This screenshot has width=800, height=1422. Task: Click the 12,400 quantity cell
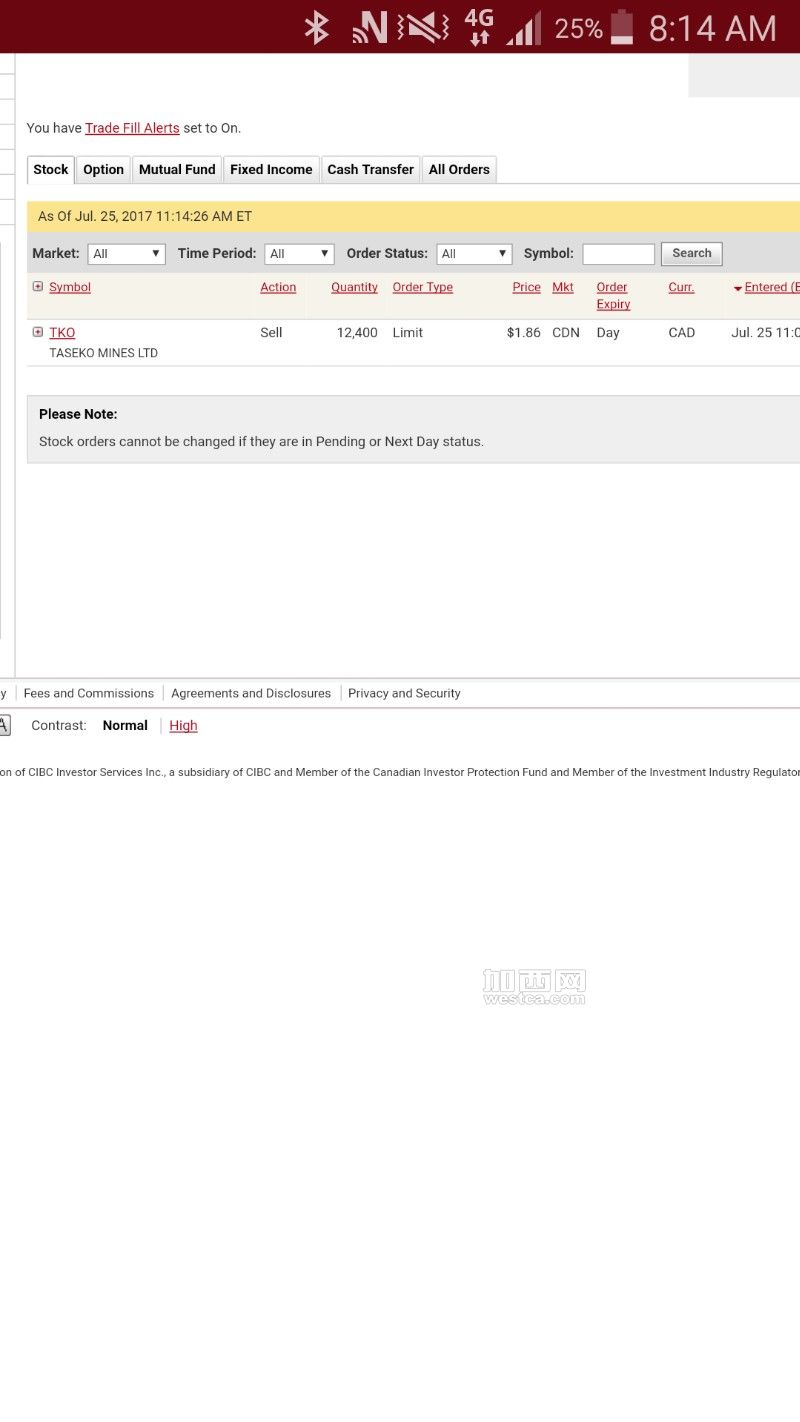pyautogui.click(x=357, y=332)
